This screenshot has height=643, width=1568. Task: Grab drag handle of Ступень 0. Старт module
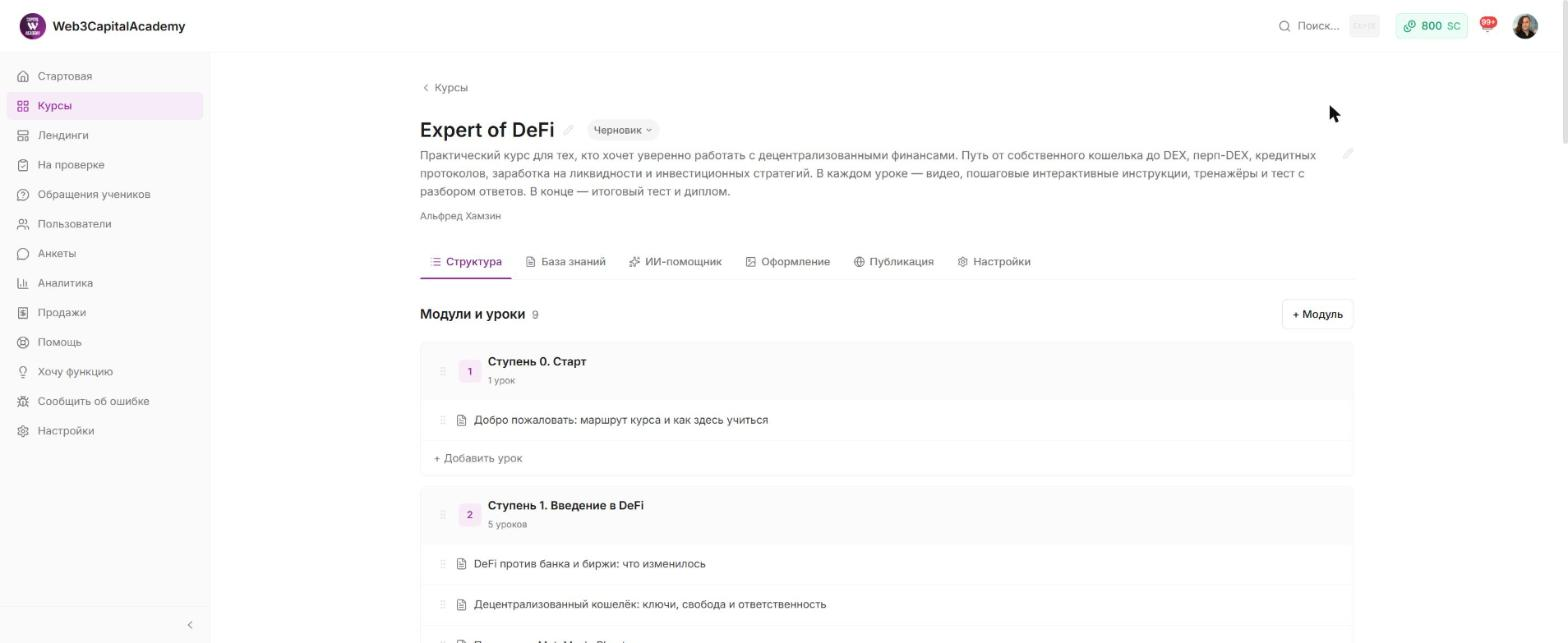(443, 371)
